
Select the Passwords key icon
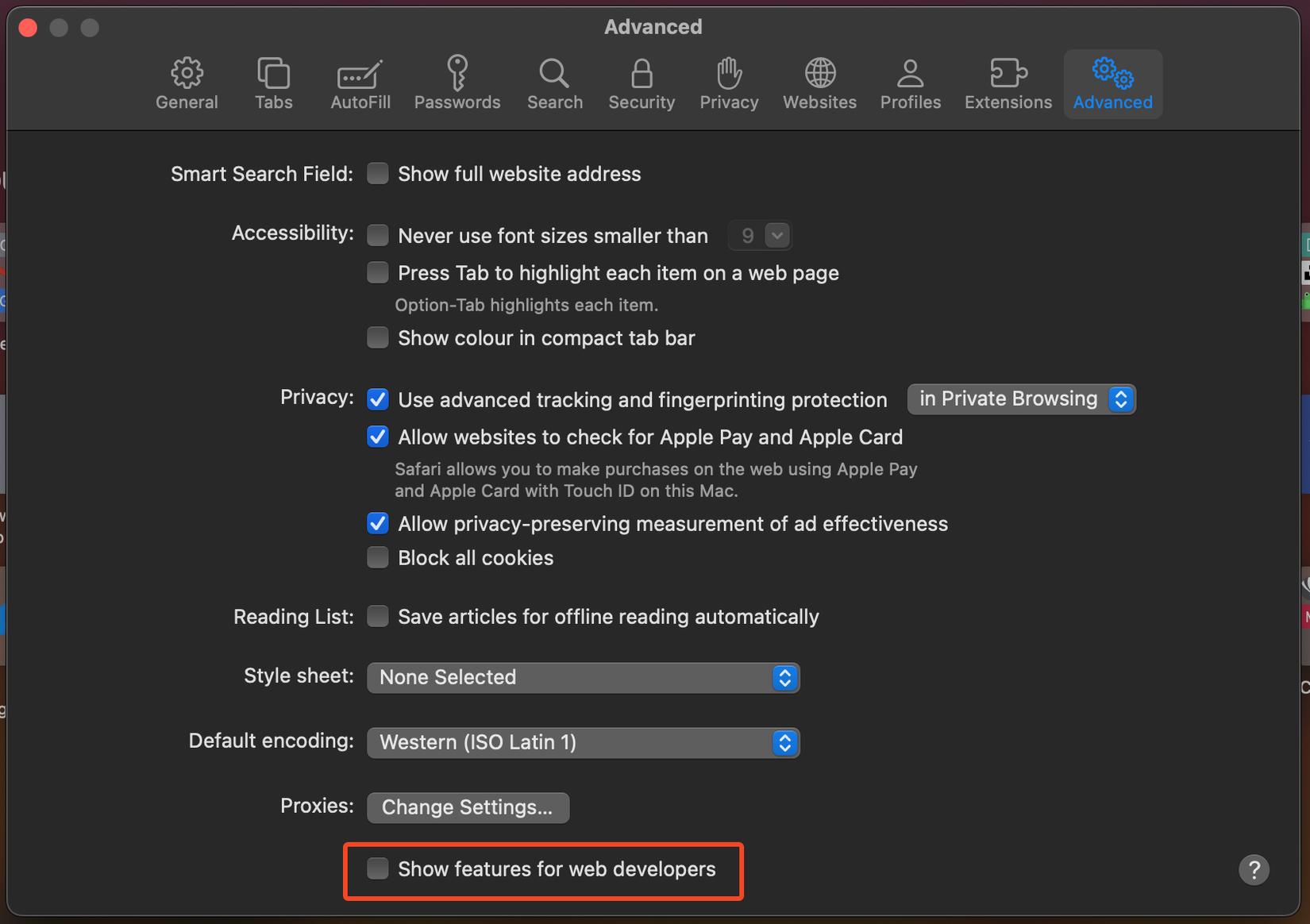(457, 83)
